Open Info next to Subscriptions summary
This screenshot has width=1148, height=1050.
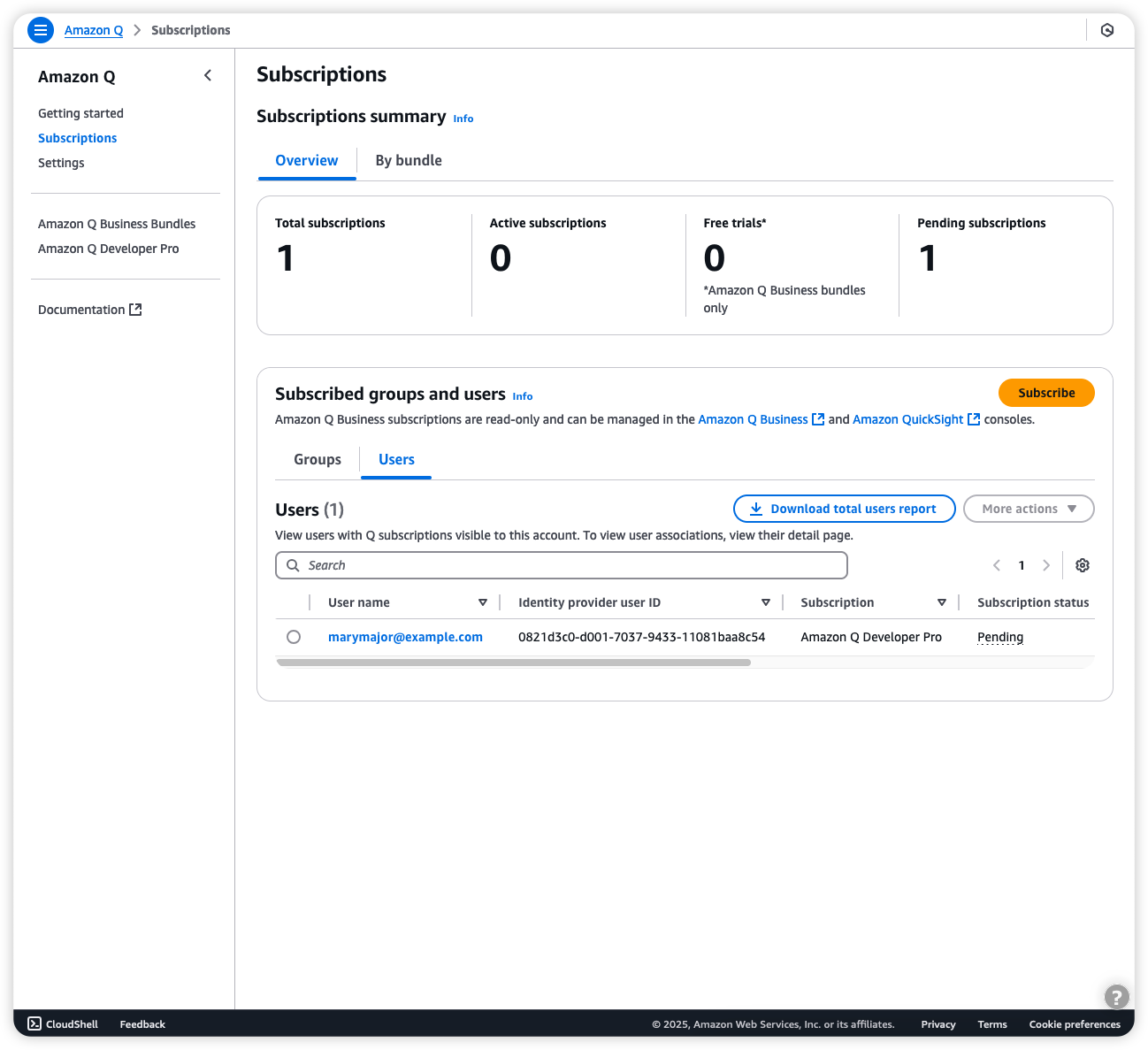pos(463,119)
